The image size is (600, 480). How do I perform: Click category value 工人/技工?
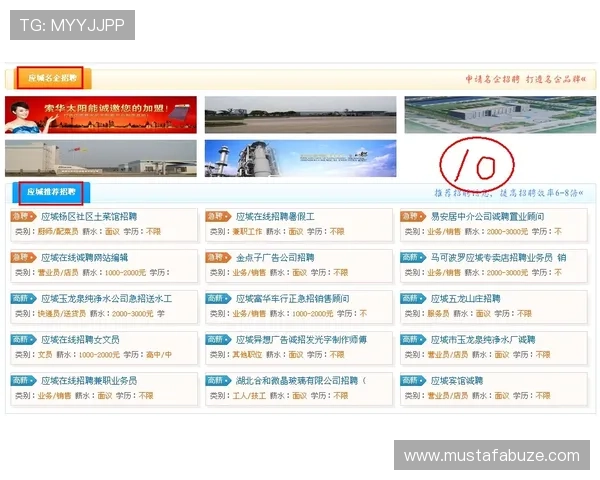249,395
